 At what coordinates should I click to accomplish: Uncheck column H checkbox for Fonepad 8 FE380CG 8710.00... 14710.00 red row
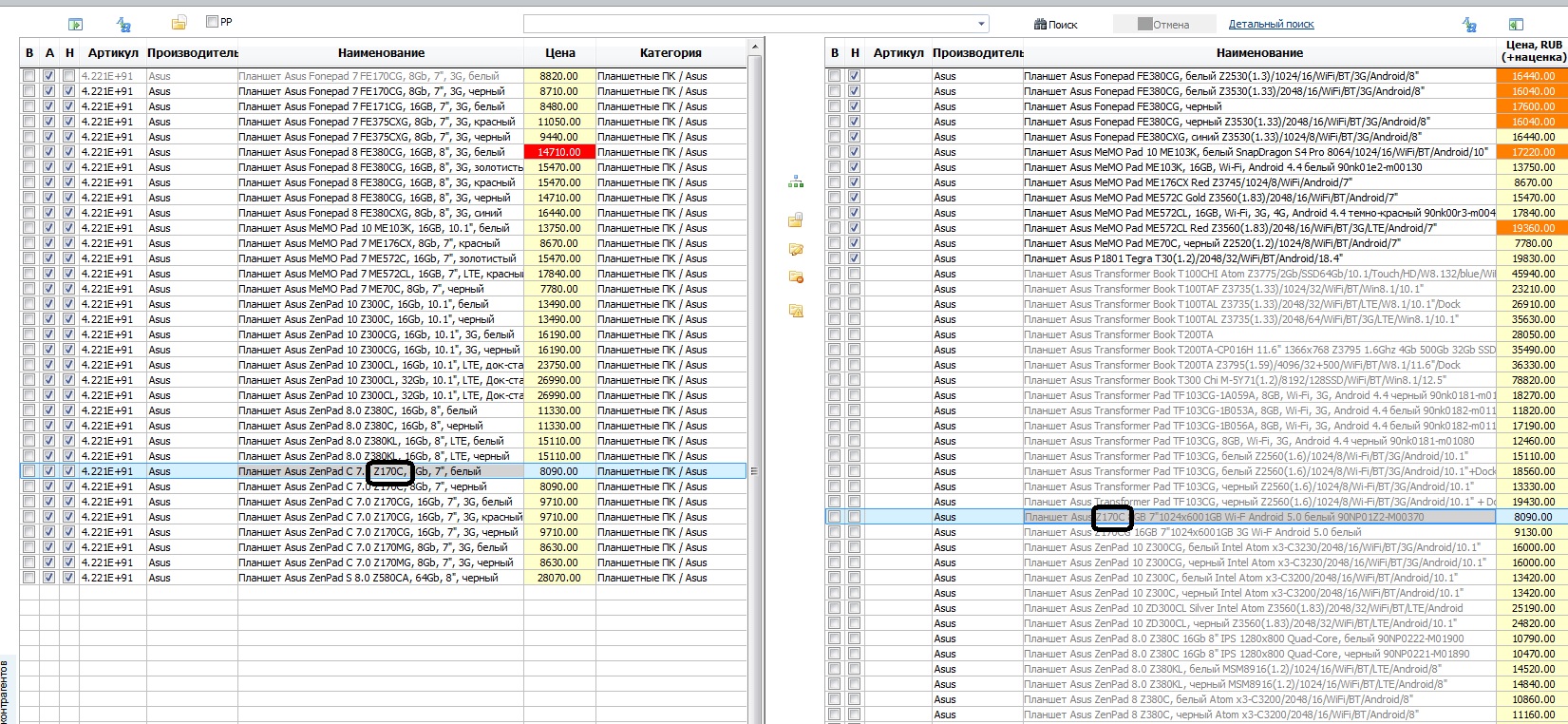(x=69, y=152)
